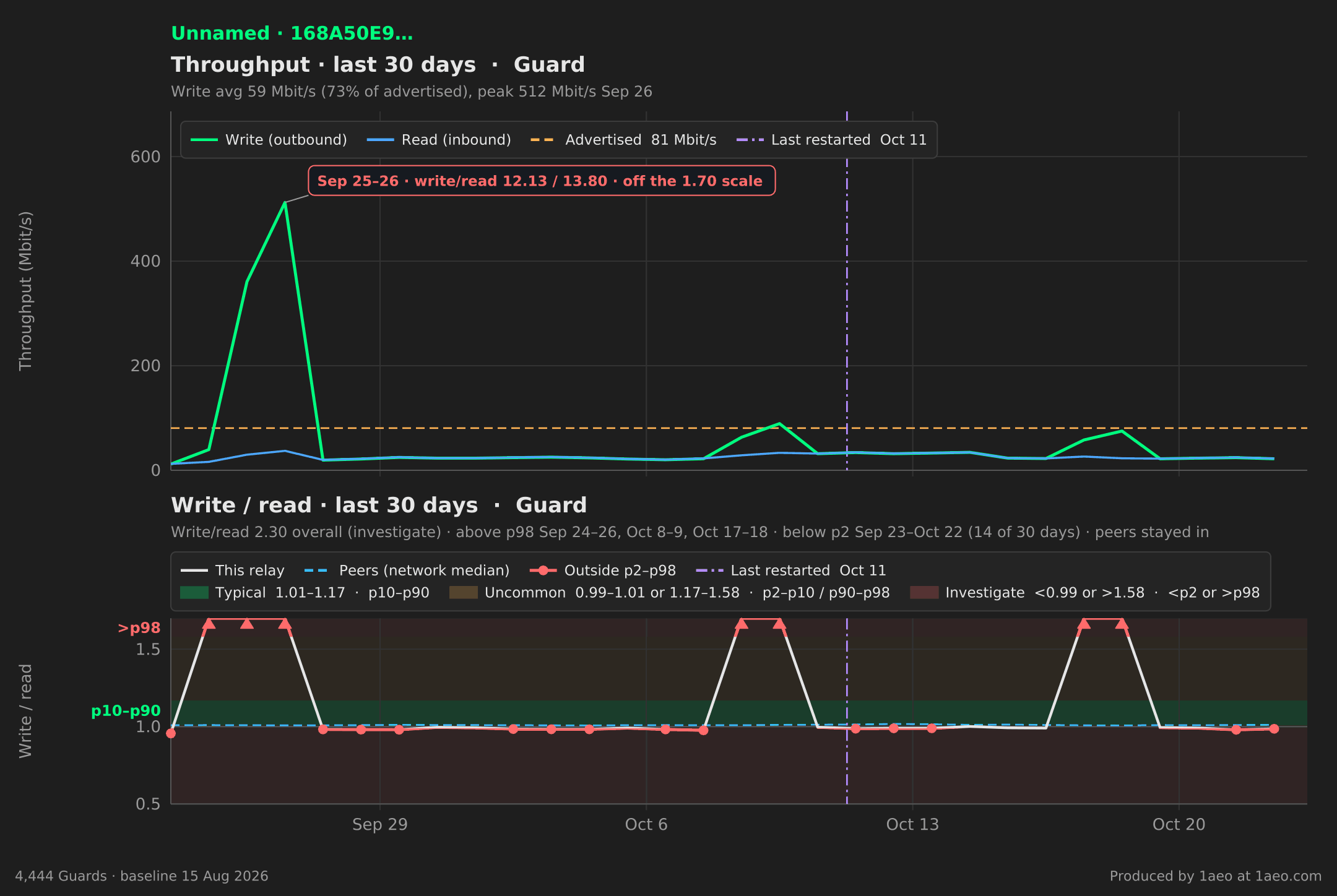The height and width of the screenshot is (896, 1337).
Task: Click 'Last restarted Oct 11' in the throughput legend
Action: tap(831, 140)
